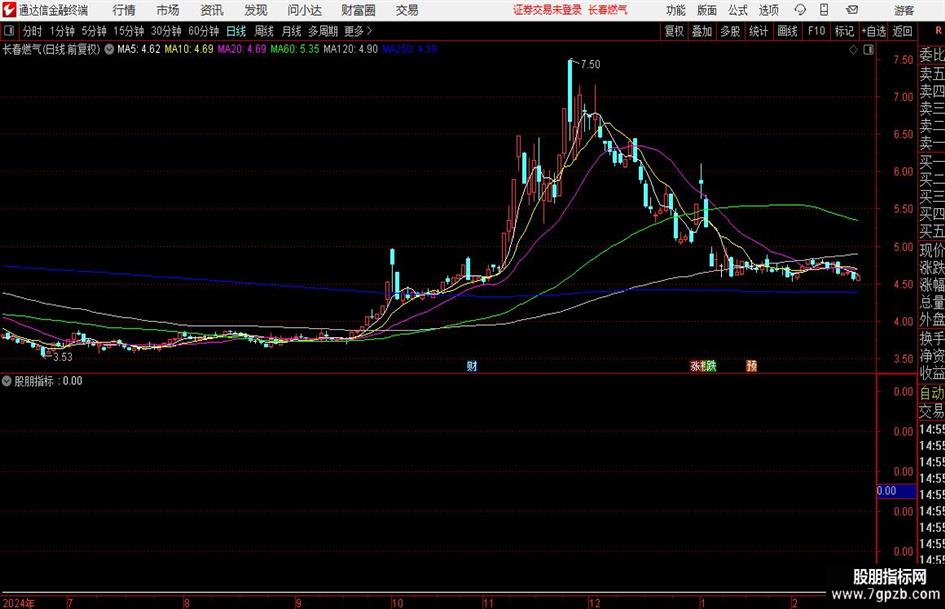Click the customer service headset icon

800,10
